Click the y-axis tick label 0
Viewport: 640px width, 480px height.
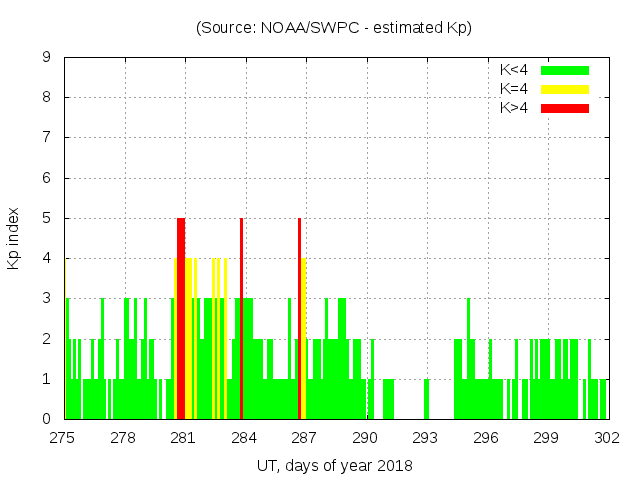(x=47, y=419)
